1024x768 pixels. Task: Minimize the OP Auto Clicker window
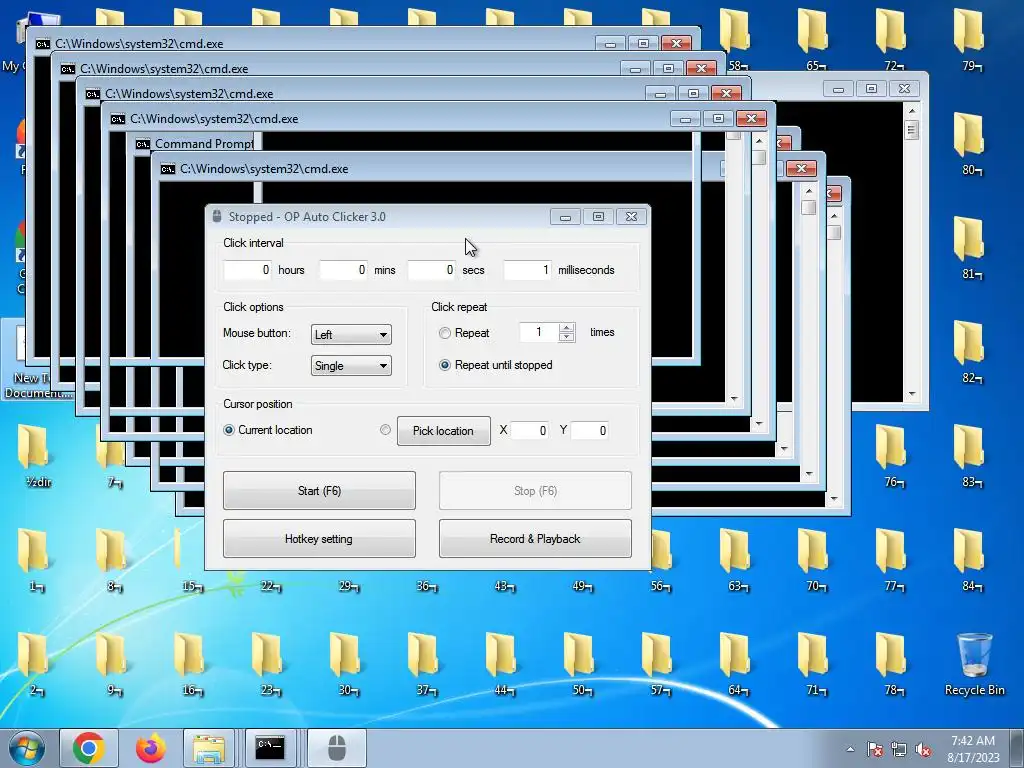coord(566,217)
